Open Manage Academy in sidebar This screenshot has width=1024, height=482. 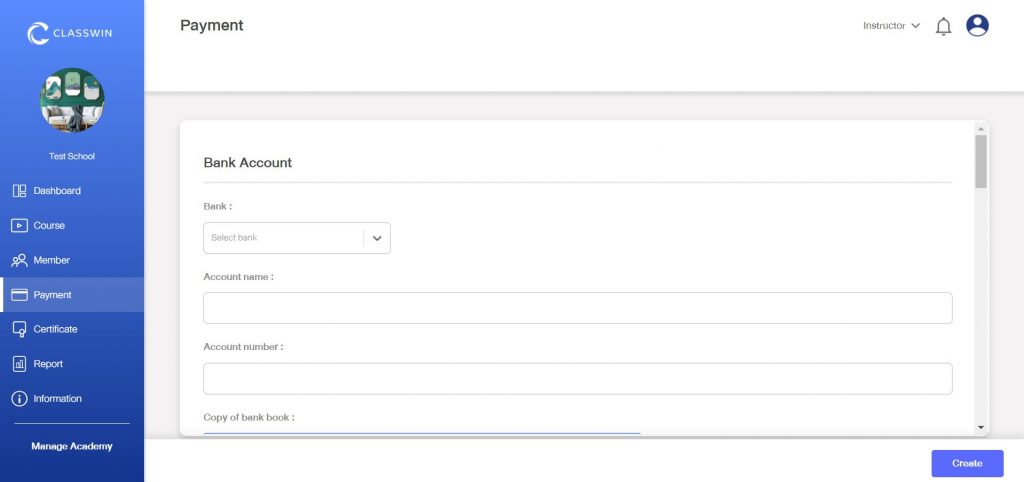pyautogui.click(x=72, y=446)
